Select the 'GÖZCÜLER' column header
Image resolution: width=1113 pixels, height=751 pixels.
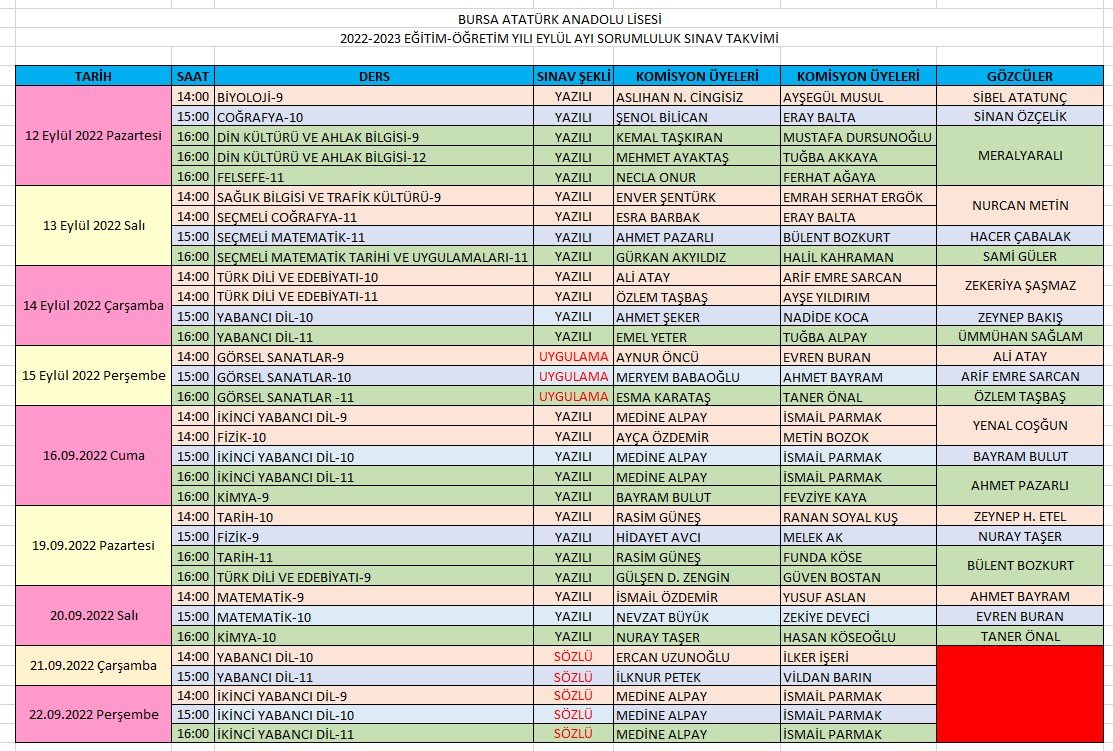tap(1020, 76)
